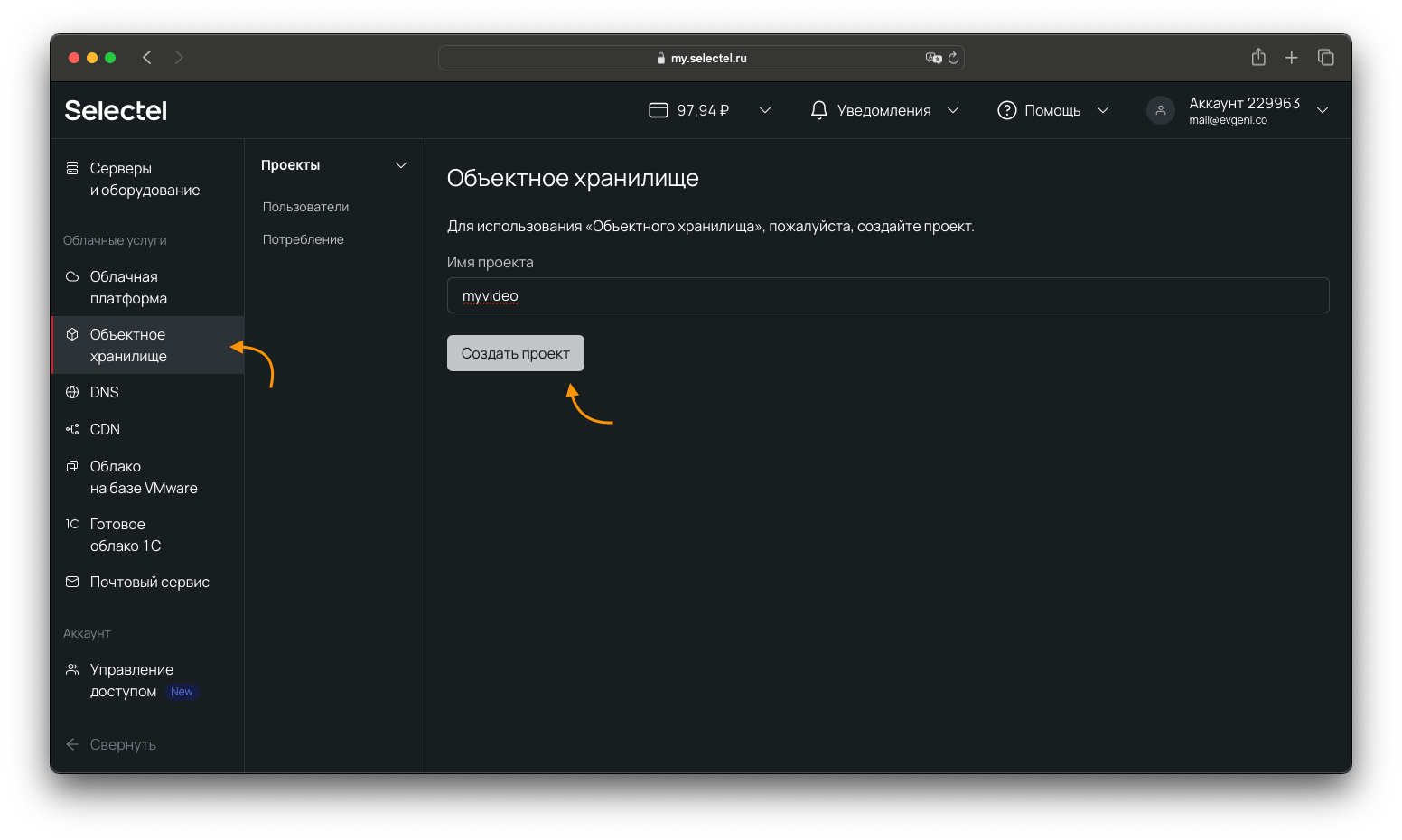Image resolution: width=1402 pixels, height=840 pixels.
Task: Open Облачная платформа menu item
Action: 147,287
